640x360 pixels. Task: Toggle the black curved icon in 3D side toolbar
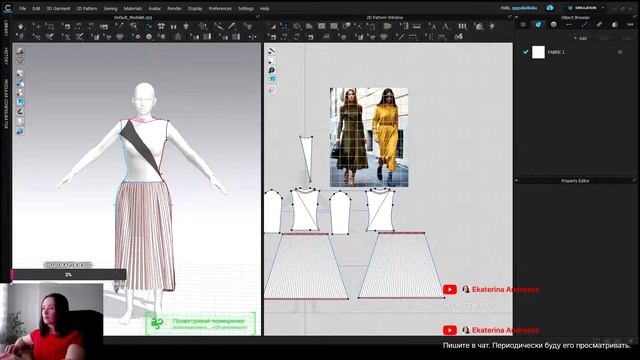[20, 111]
